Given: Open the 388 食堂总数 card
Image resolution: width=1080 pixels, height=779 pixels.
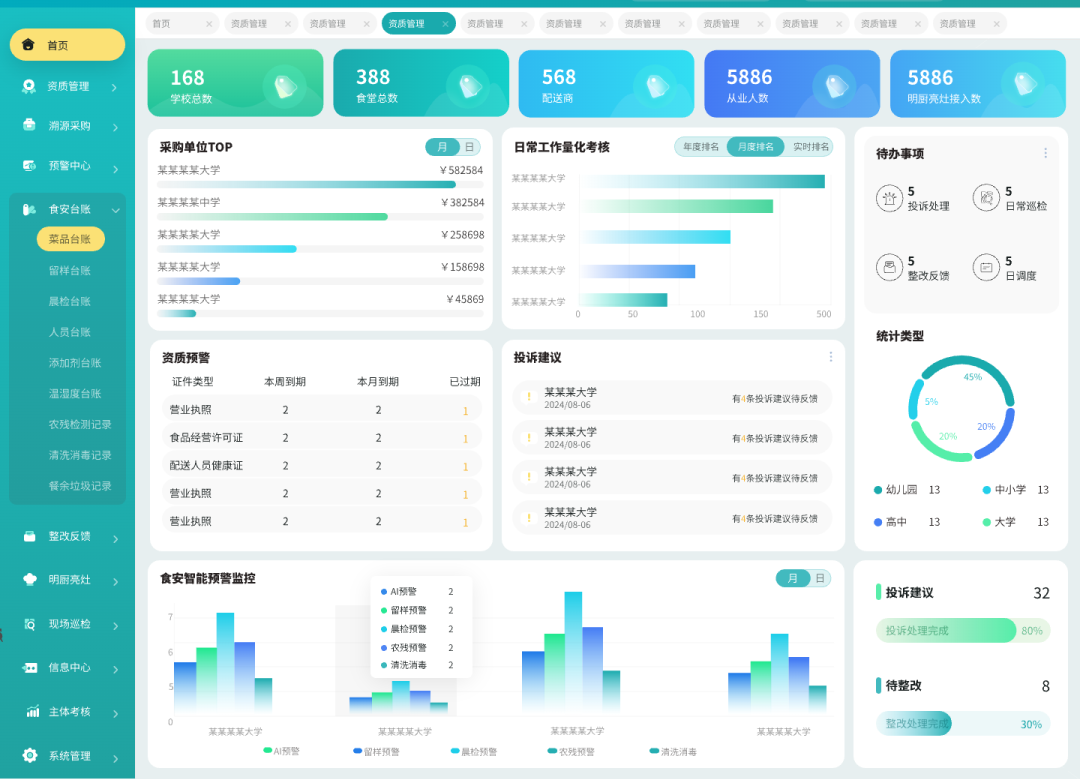Looking at the screenshot, I should coord(421,83).
